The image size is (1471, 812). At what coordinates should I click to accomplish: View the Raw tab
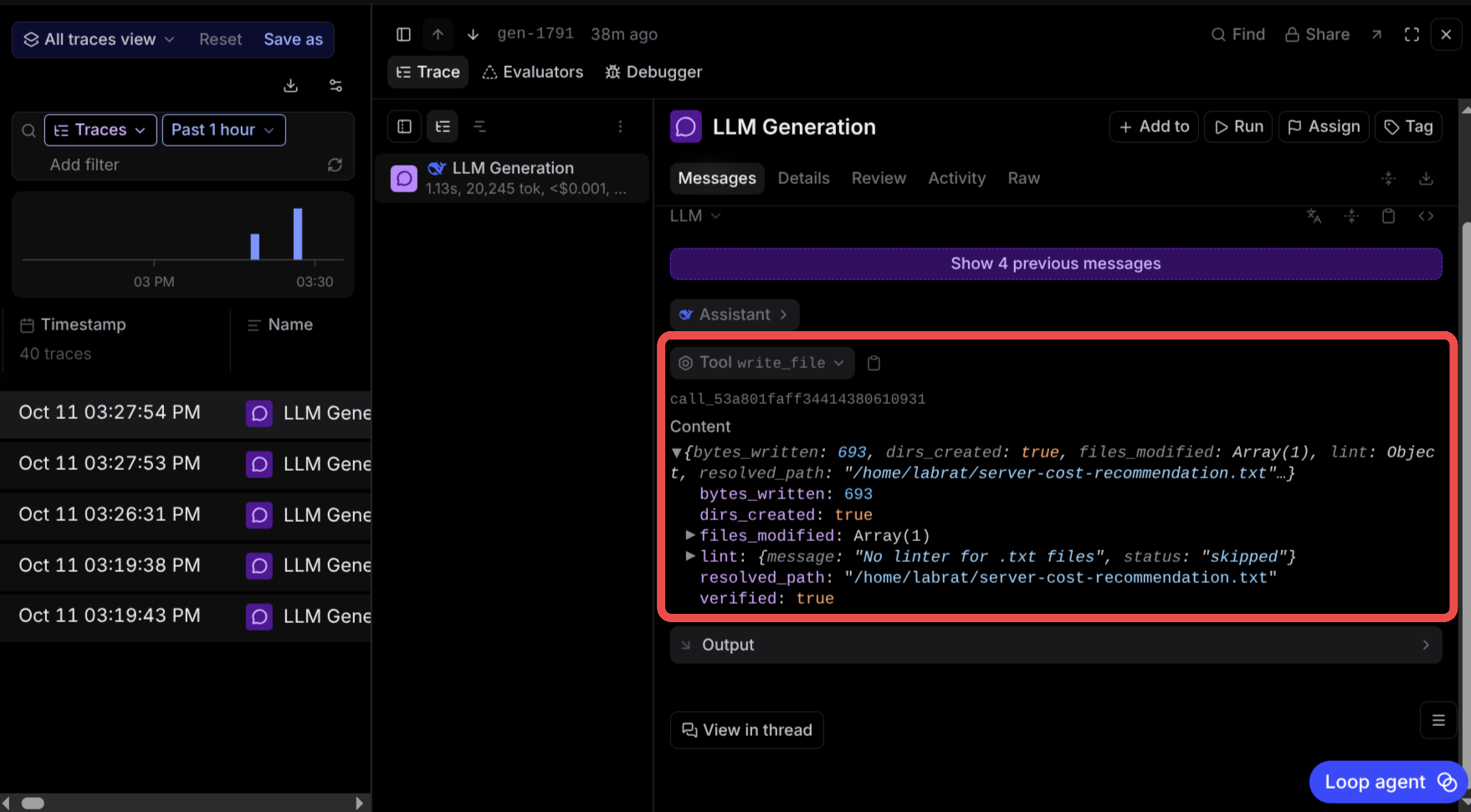click(1023, 178)
